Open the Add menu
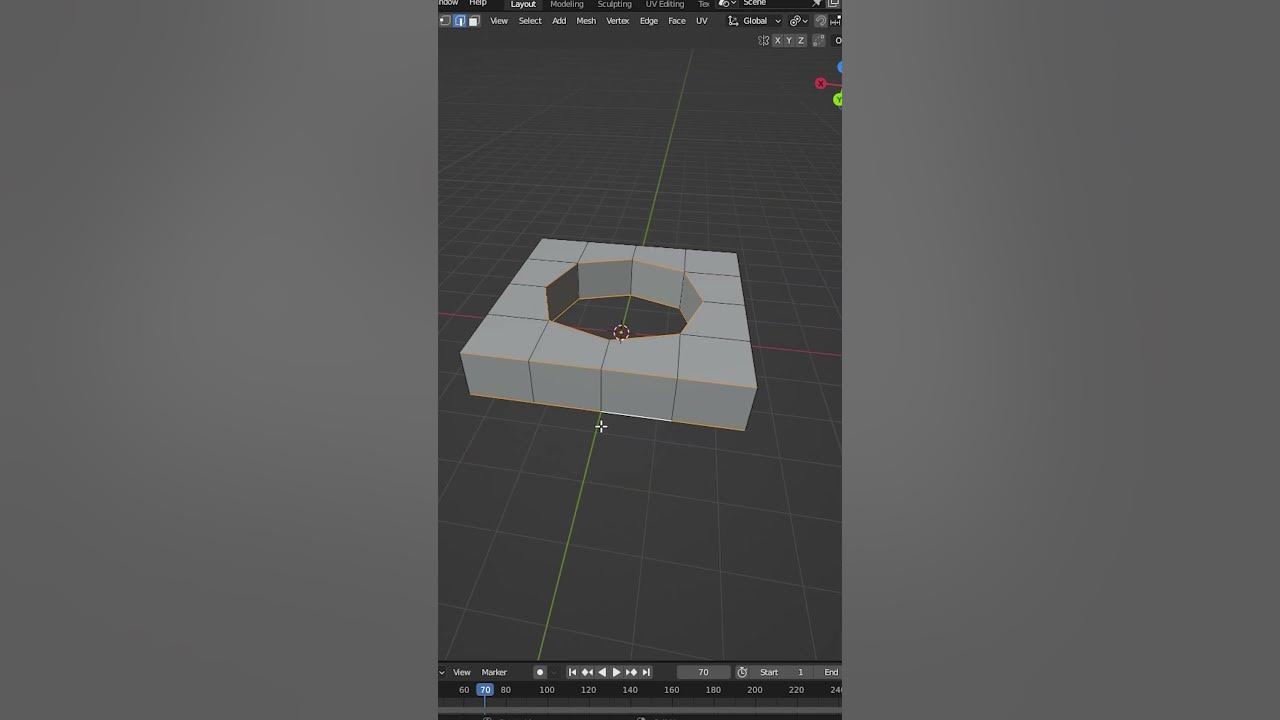Image resolution: width=1280 pixels, height=720 pixels. pos(559,21)
